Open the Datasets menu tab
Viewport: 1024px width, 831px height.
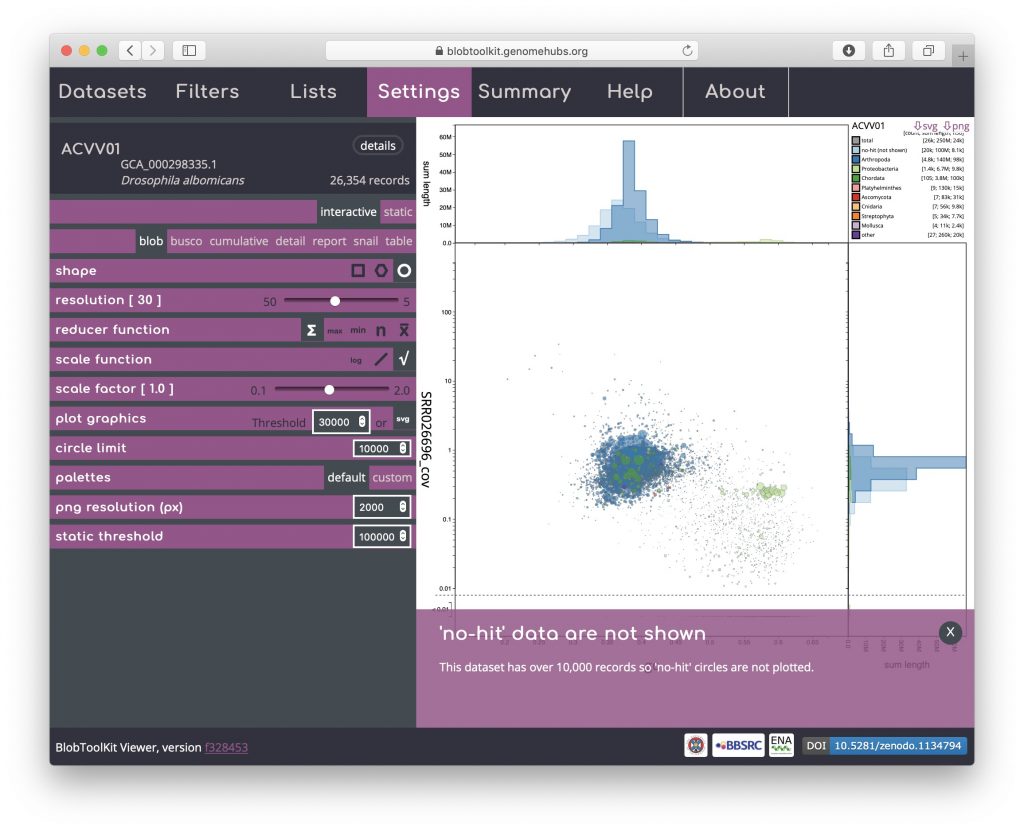tap(102, 92)
